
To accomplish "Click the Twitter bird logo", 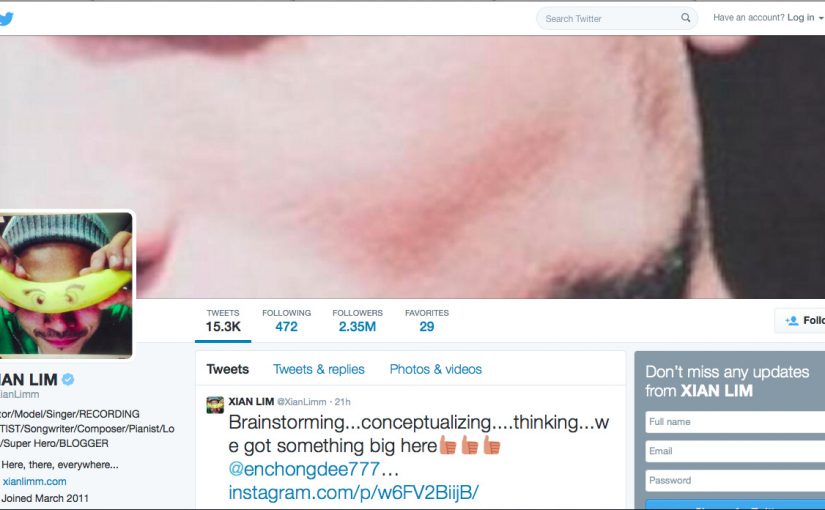I will click(6, 19).
